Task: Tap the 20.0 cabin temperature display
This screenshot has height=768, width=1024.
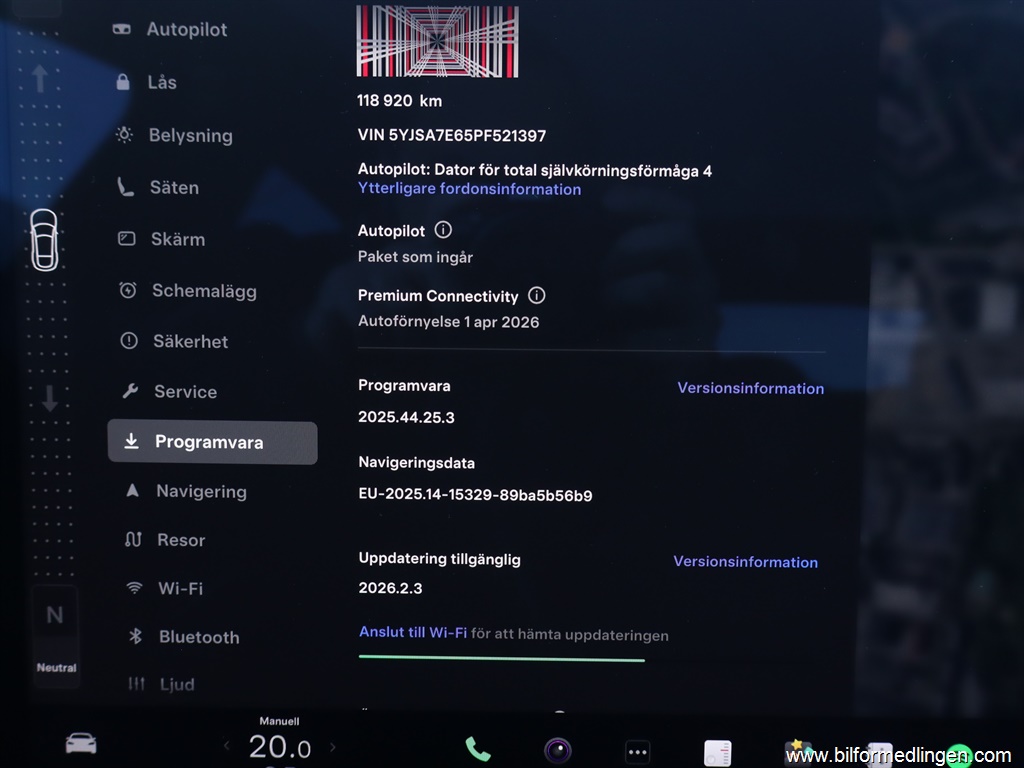Action: tap(279, 747)
